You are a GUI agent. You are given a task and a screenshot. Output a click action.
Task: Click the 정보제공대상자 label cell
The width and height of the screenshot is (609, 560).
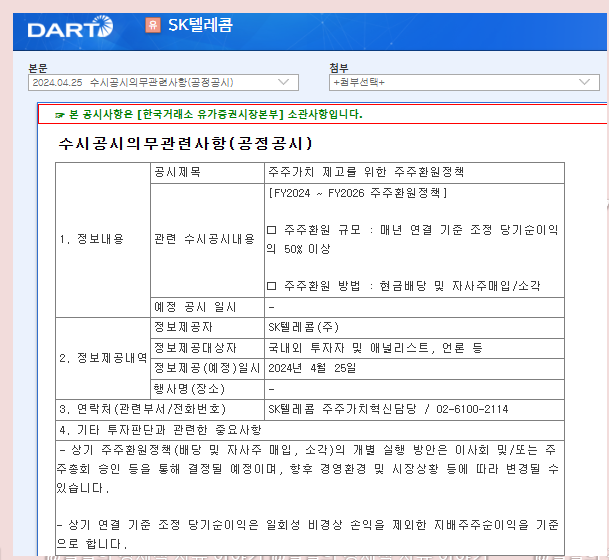pyautogui.click(x=207, y=348)
